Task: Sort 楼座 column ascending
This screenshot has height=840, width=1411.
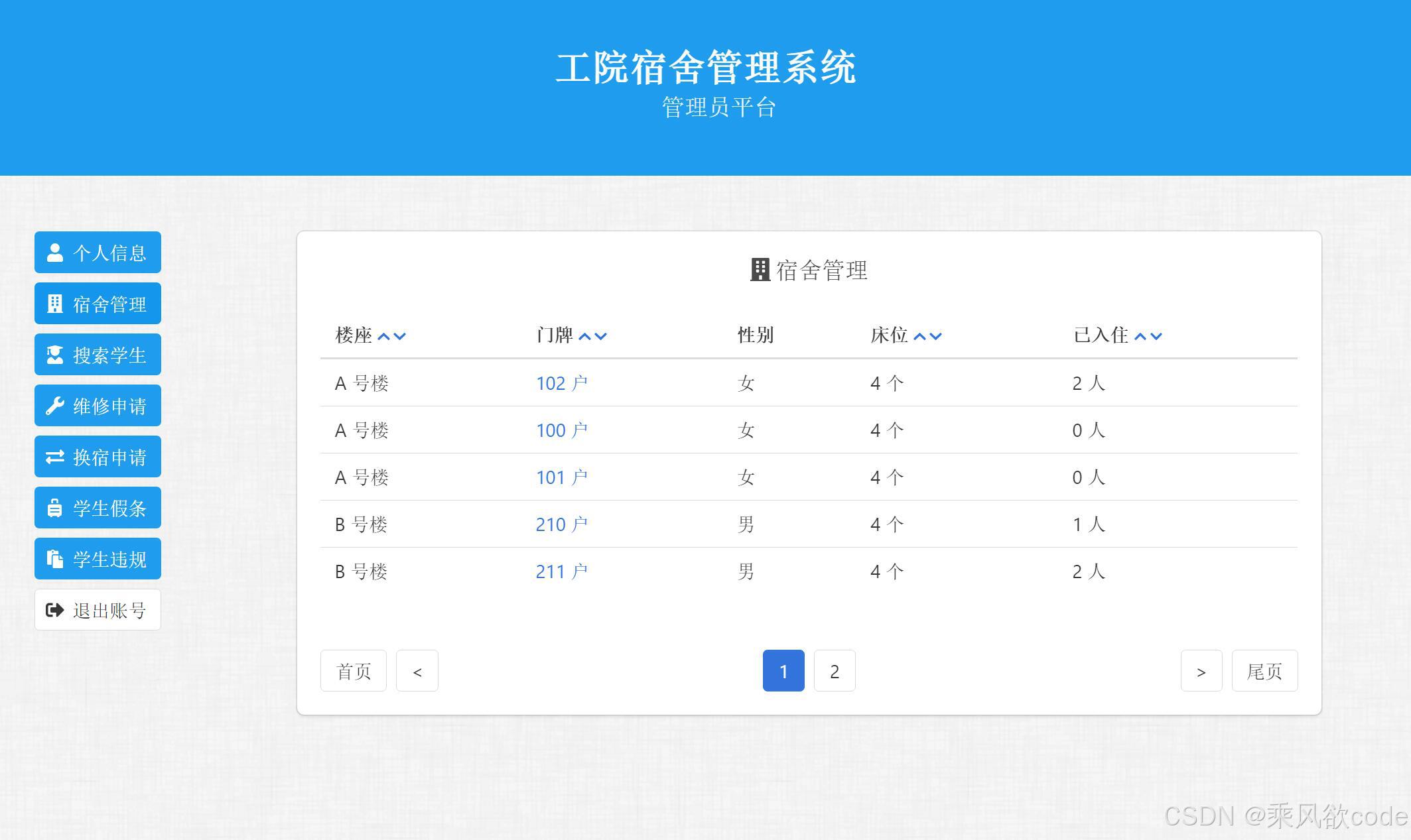Action: (x=384, y=335)
